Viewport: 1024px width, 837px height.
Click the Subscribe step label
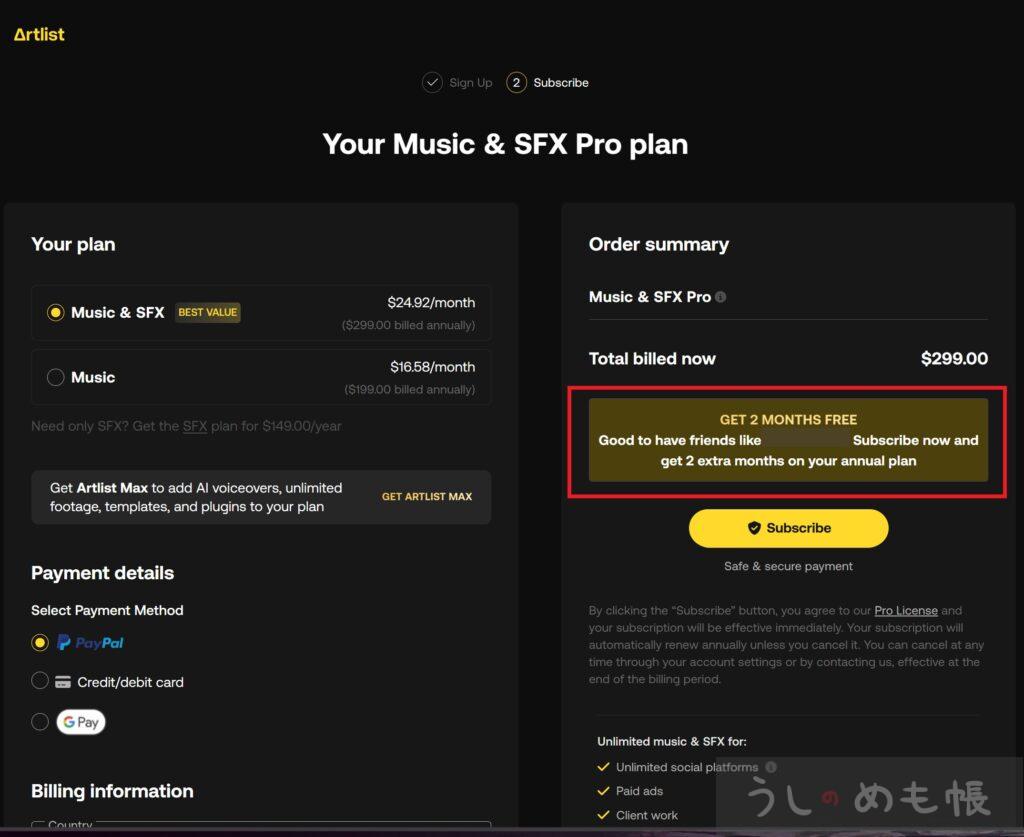point(561,83)
